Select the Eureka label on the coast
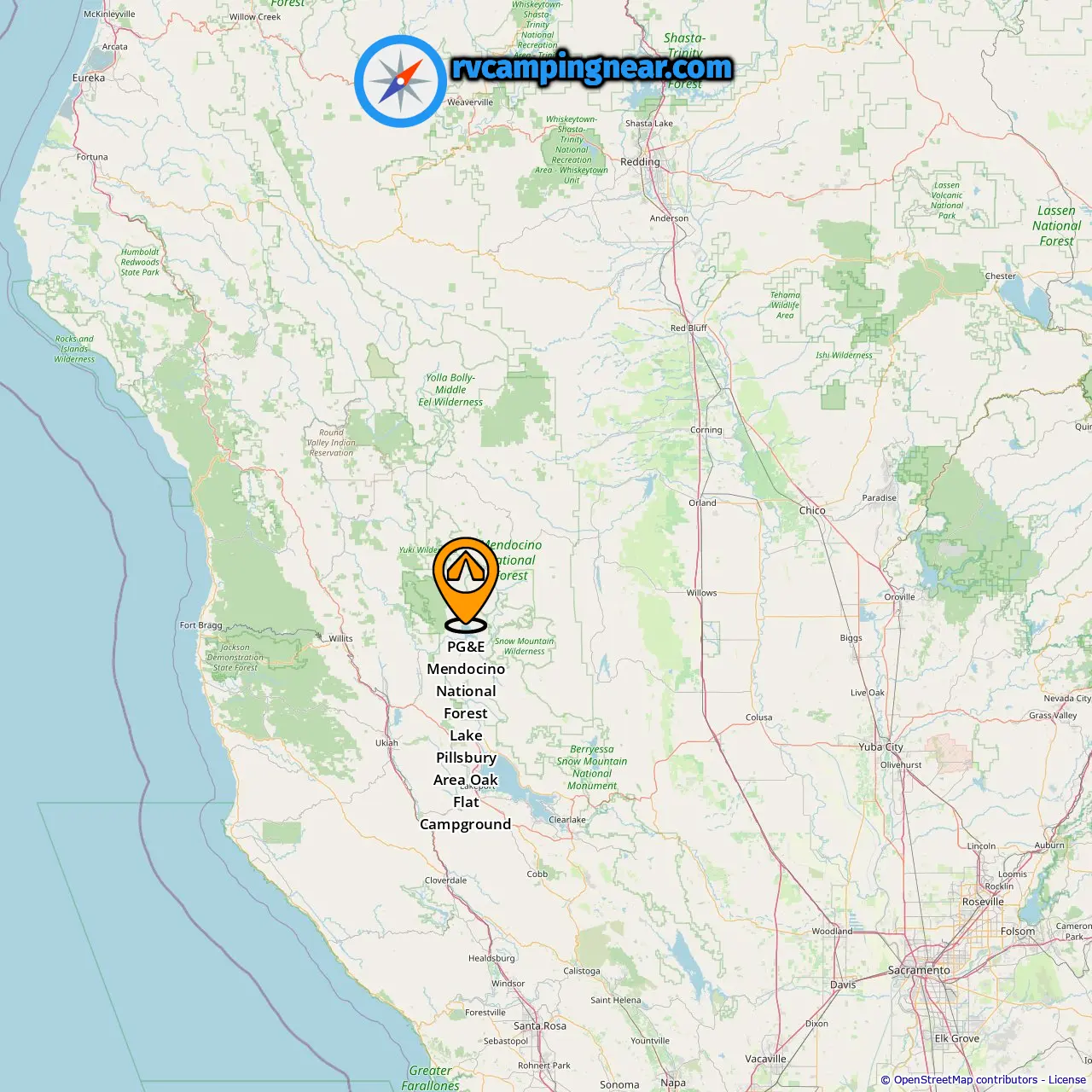 click(89, 78)
